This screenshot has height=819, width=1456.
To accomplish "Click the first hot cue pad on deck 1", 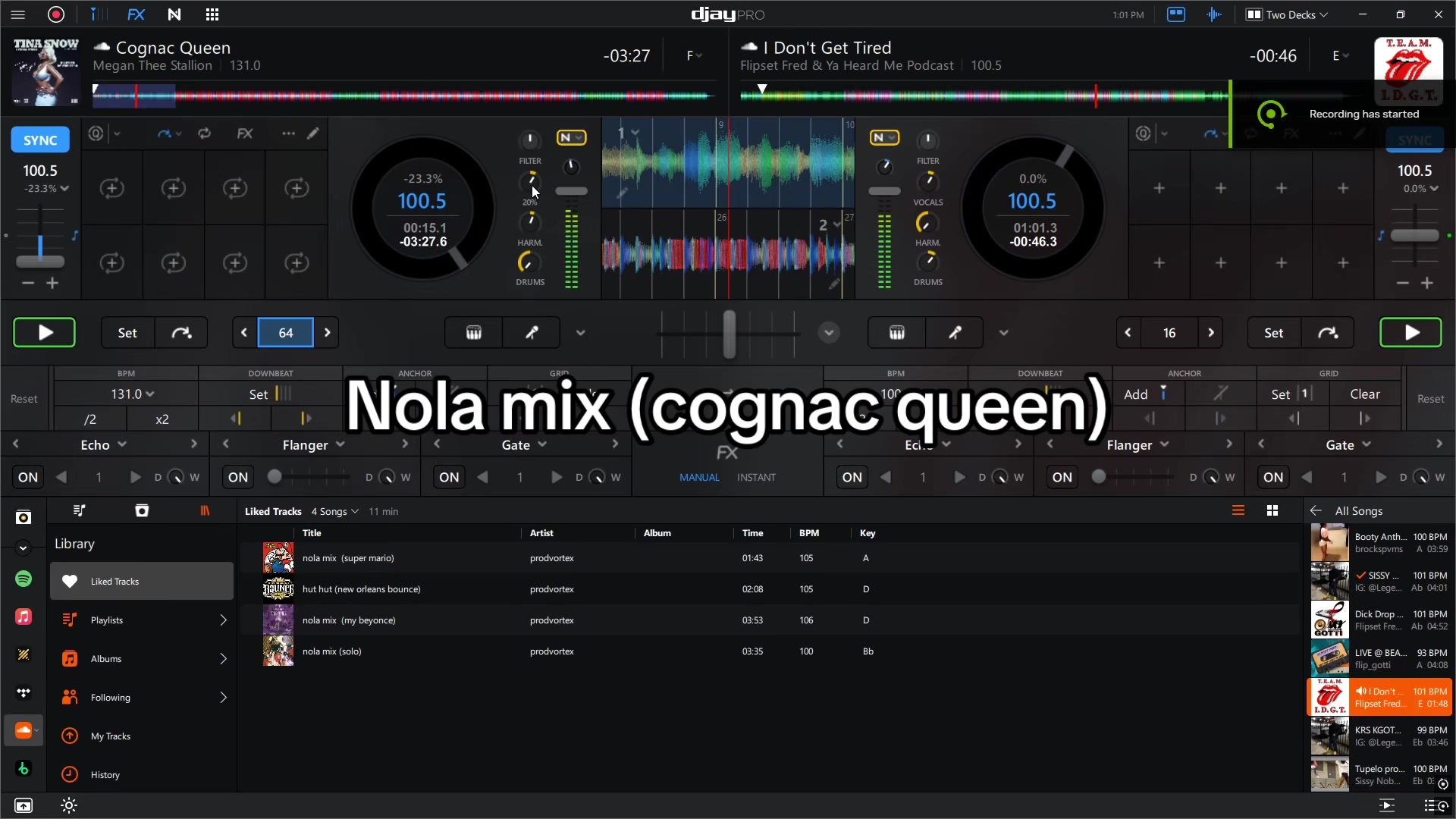I will pyautogui.click(x=112, y=188).
